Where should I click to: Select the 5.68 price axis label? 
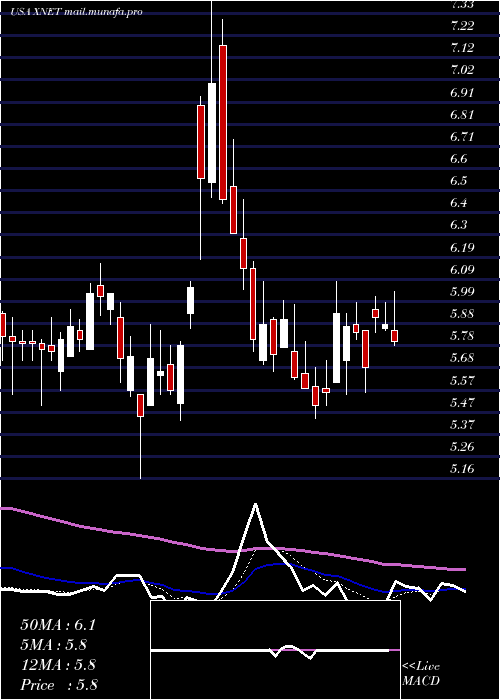pos(462,358)
